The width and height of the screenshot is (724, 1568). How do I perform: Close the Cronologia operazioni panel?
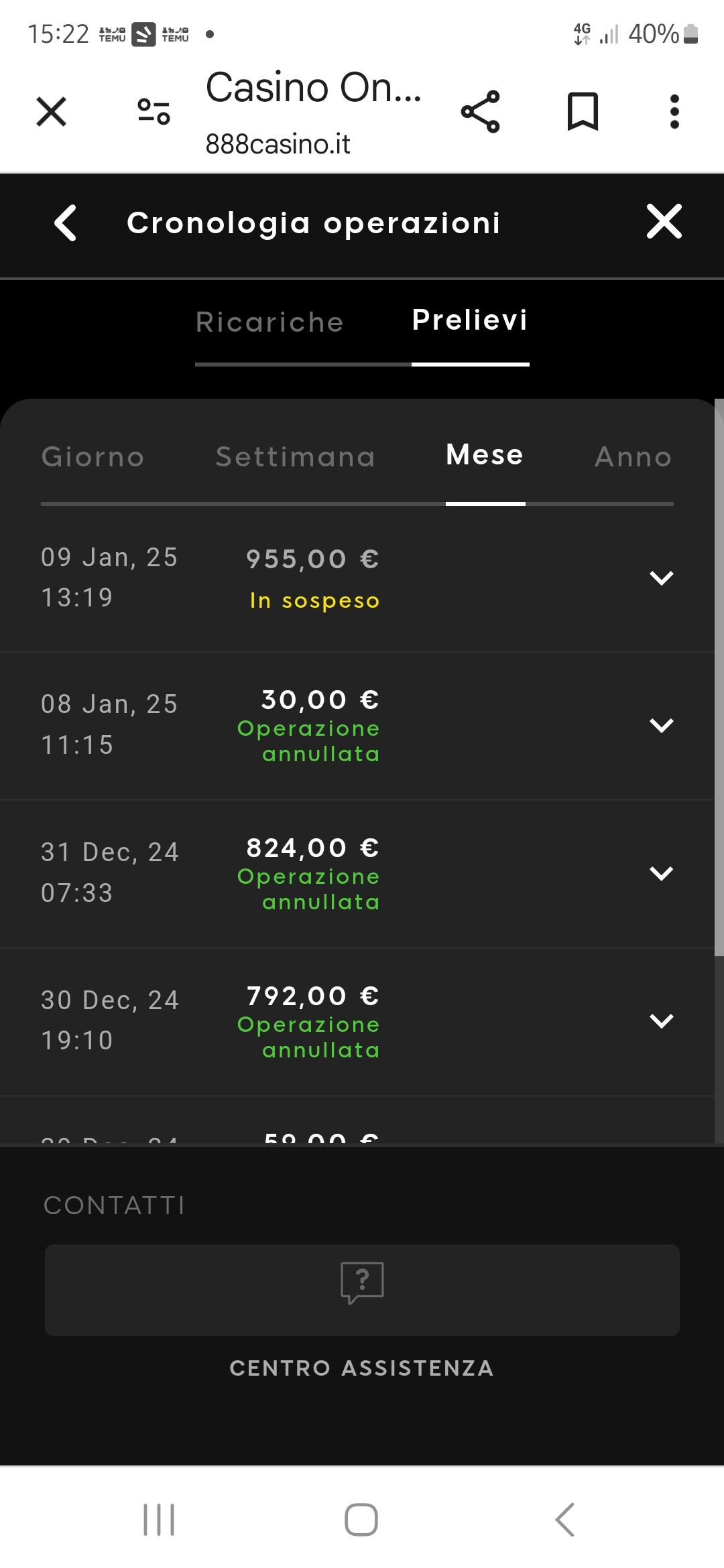pos(664,222)
